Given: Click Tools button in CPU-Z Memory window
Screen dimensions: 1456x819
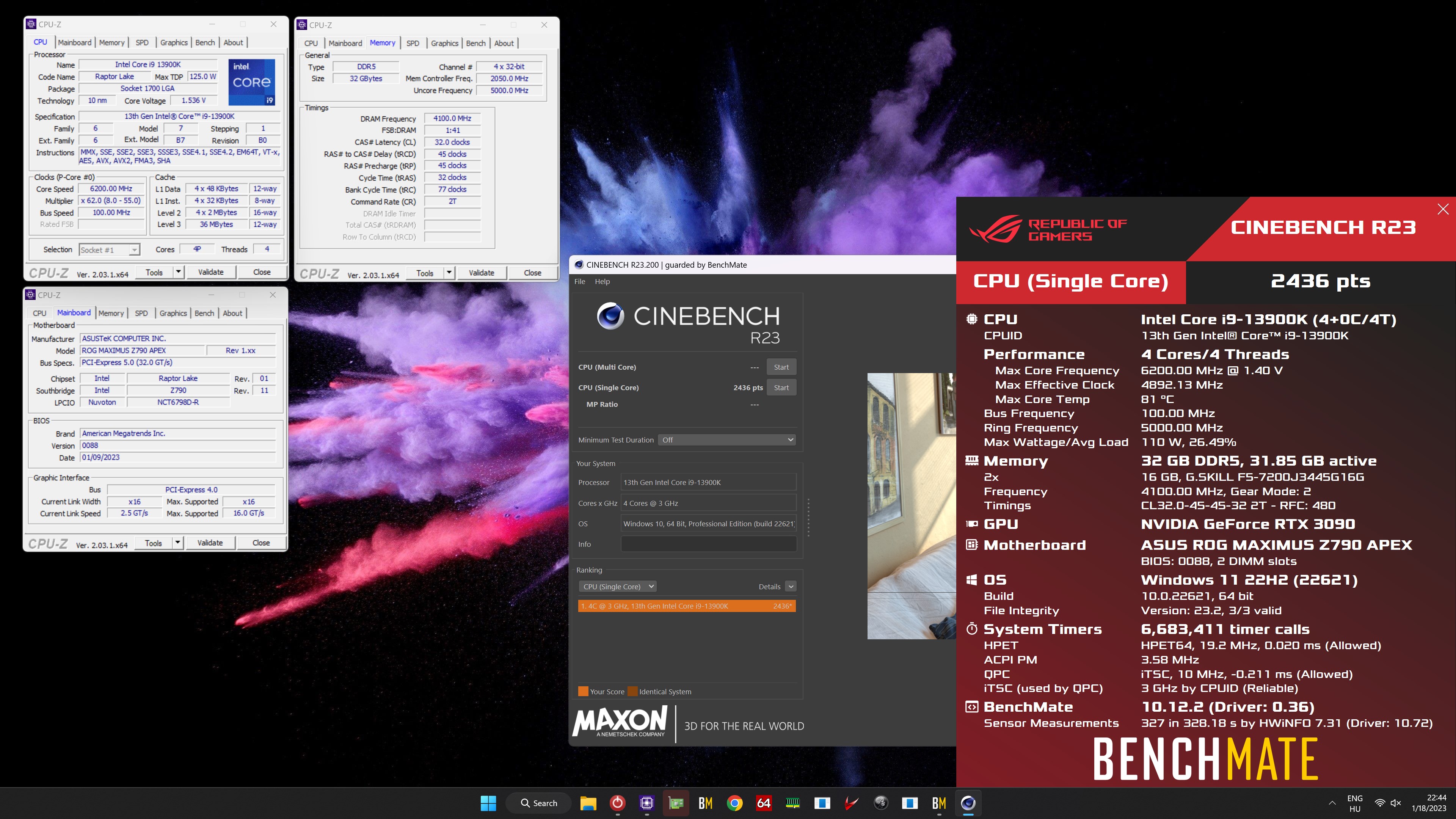Looking at the screenshot, I should [425, 273].
